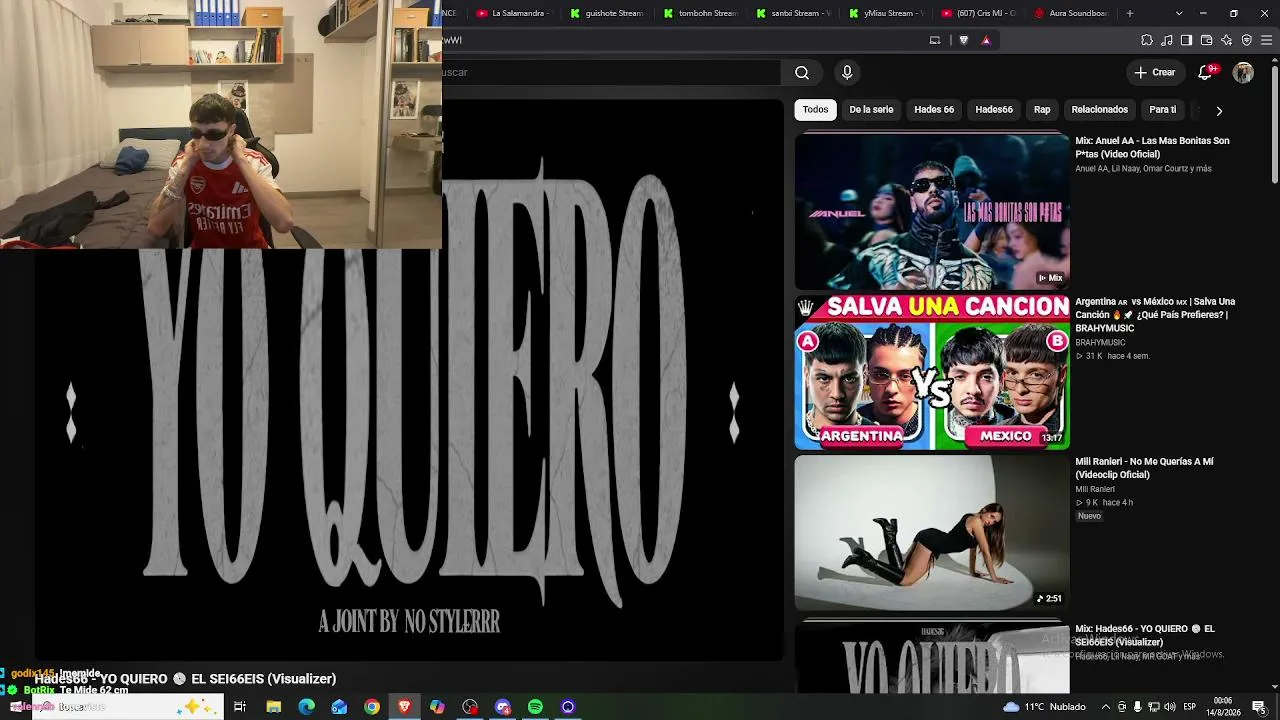Select the Para ti filter chip

pos(1163,110)
